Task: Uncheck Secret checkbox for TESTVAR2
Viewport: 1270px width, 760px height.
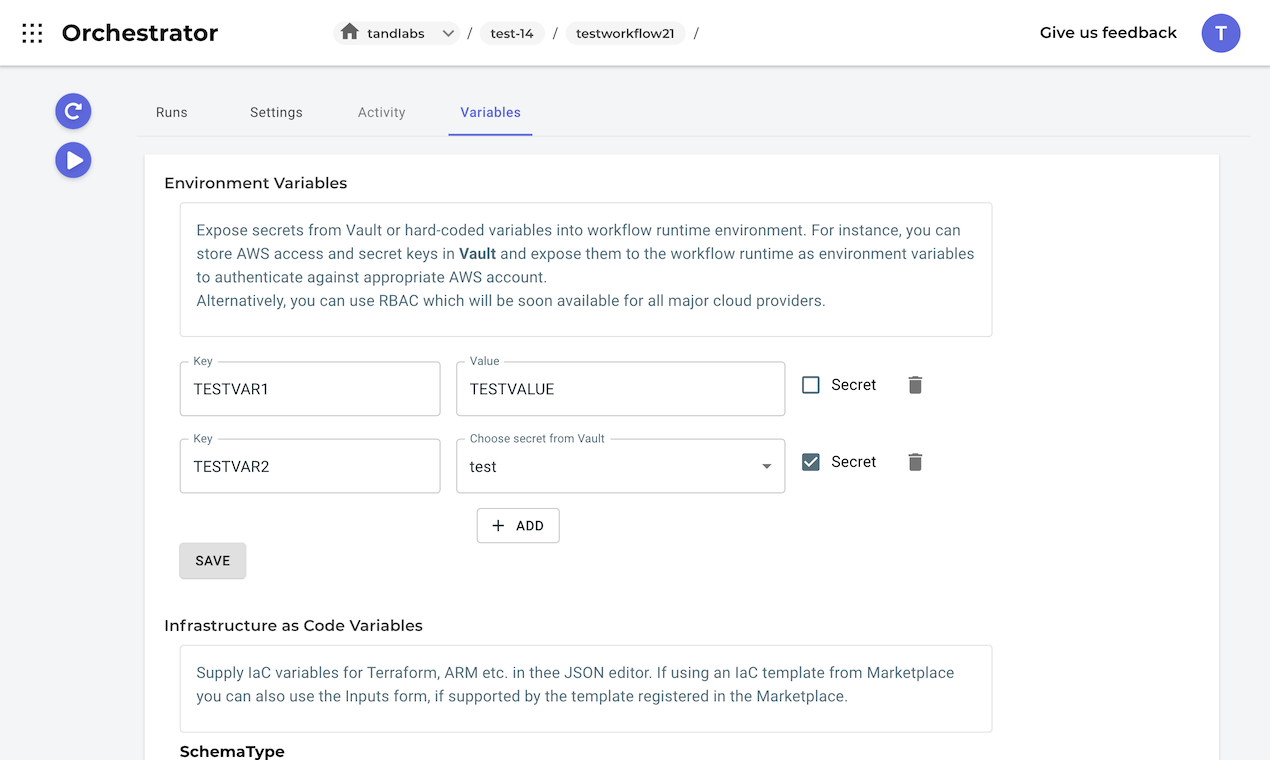Action: (x=811, y=462)
